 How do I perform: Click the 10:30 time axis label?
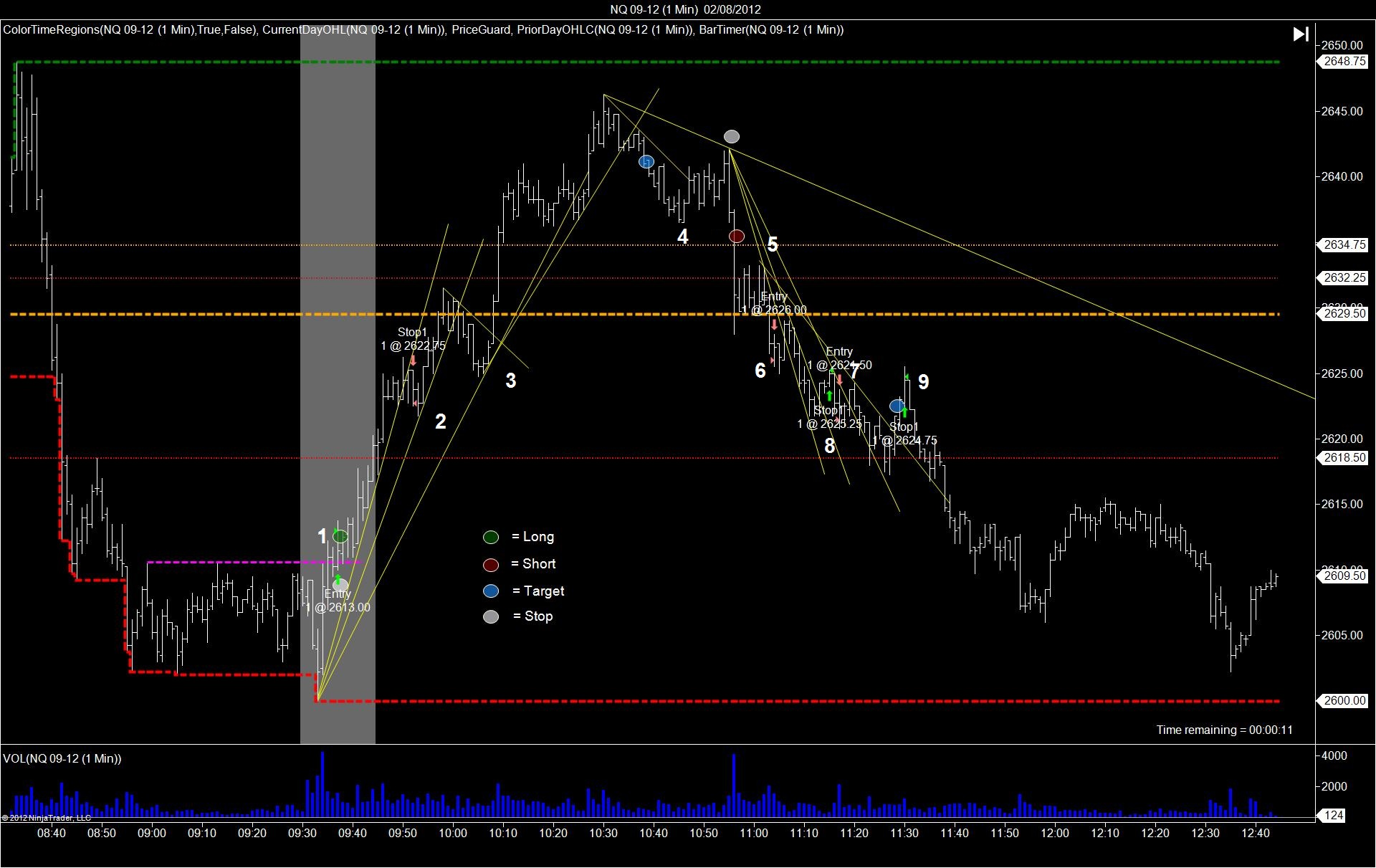pos(603,833)
